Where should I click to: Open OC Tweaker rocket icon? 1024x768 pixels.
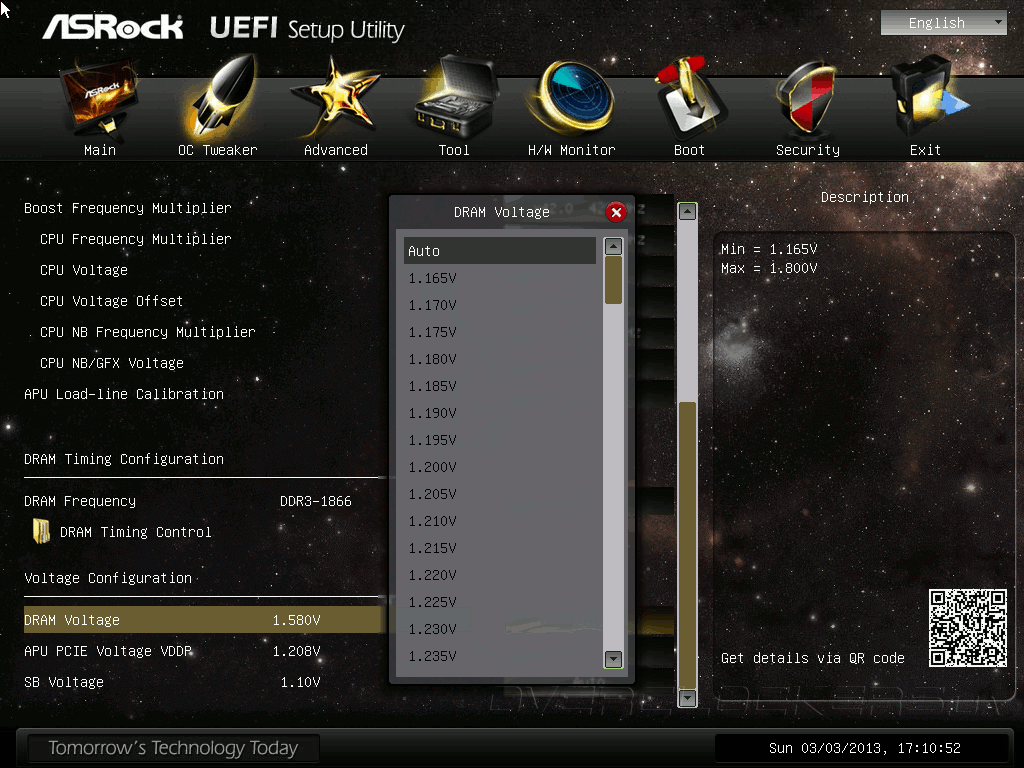point(221,97)
